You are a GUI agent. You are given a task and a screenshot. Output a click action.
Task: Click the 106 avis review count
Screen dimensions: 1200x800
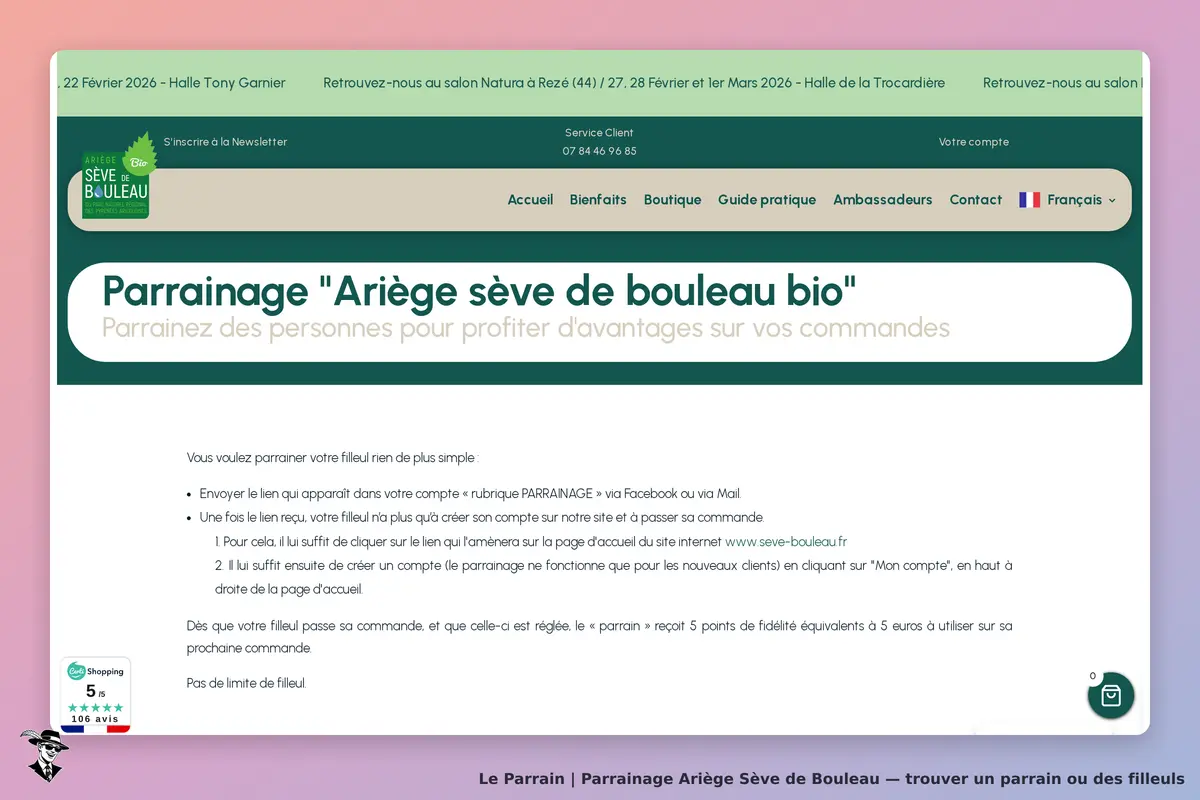coord(95,719)
